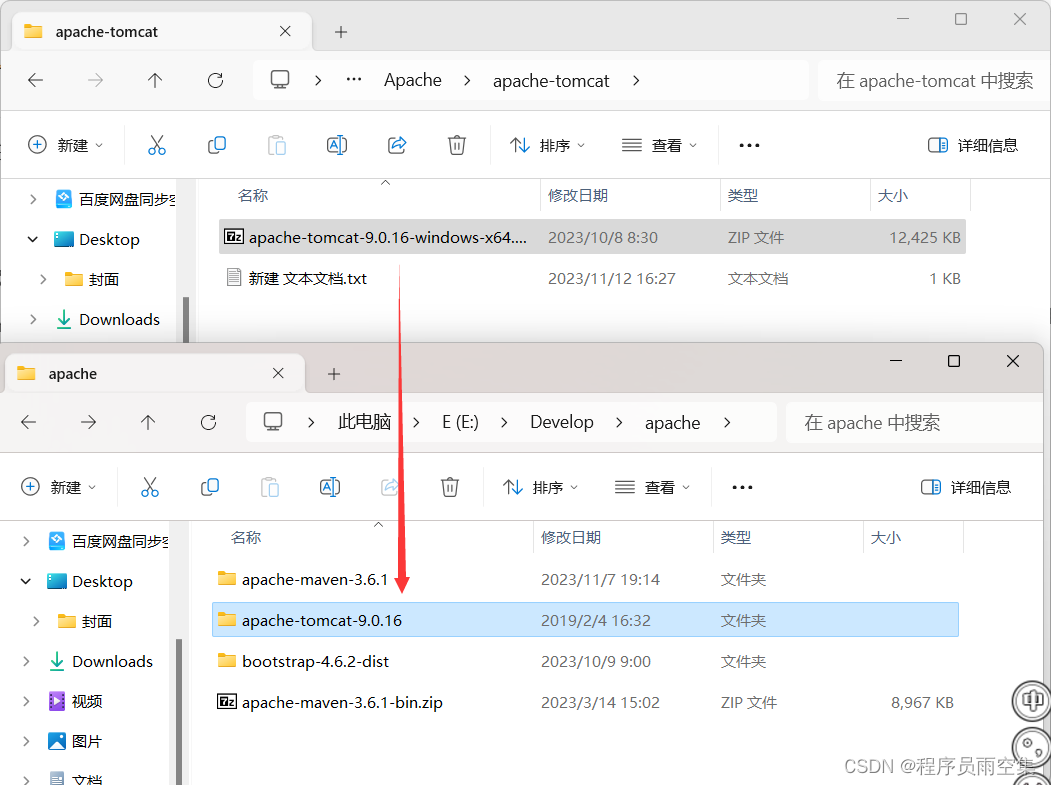Image resolution: width=1051 pixels, height=785 pixels.
Task: Click Delete trash icon in apache window
Action: pos(450,487)
